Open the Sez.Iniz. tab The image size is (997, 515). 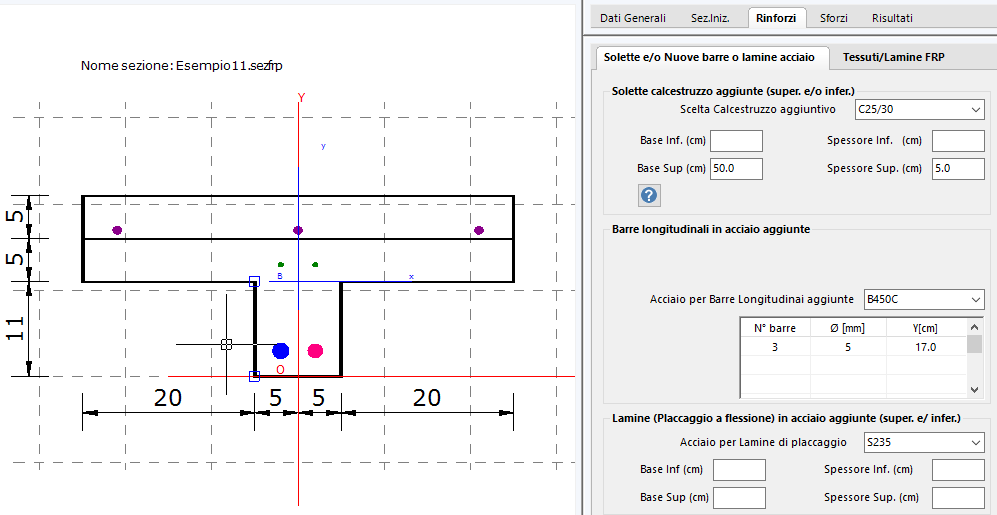710,18
